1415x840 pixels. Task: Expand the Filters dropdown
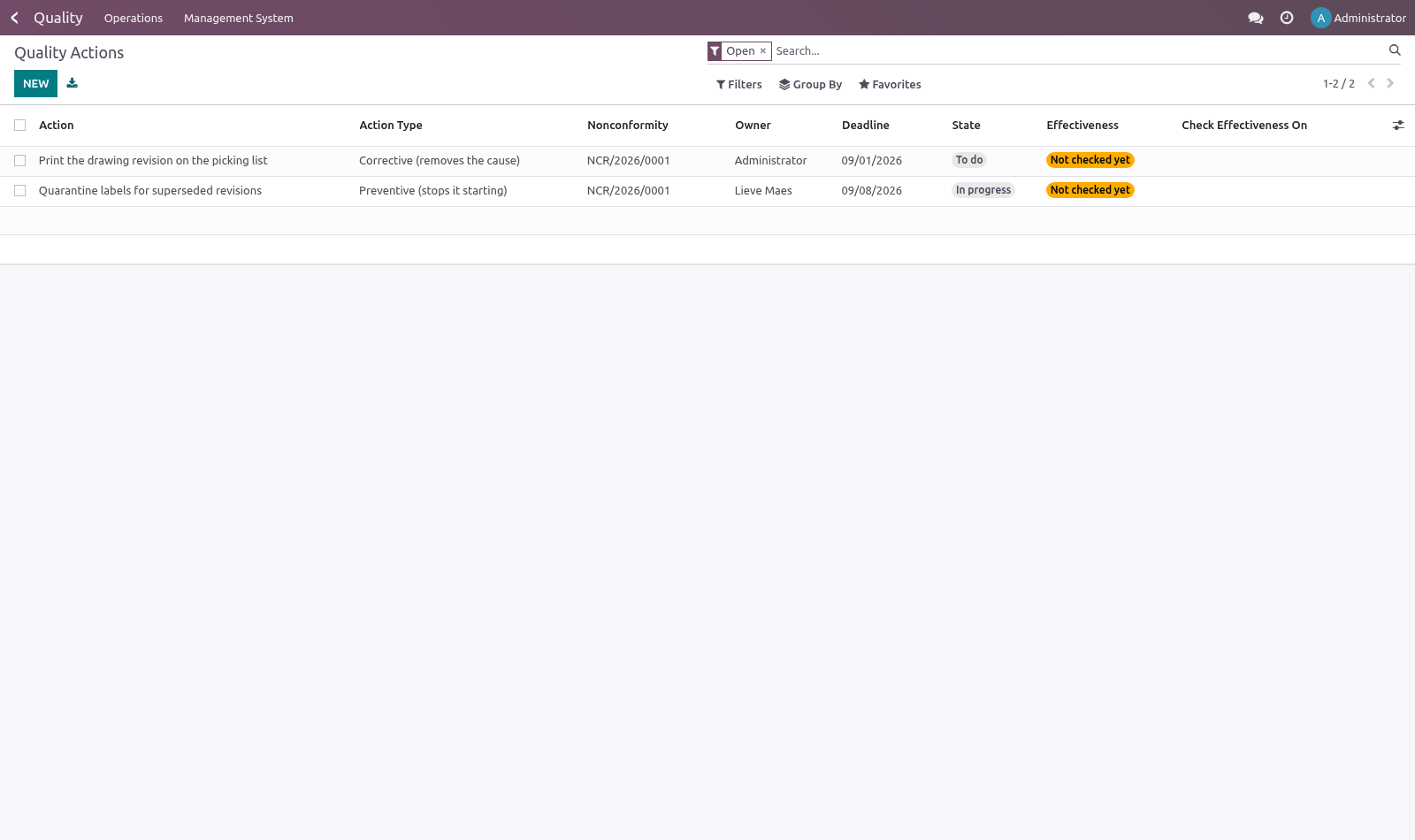point(738,85)
